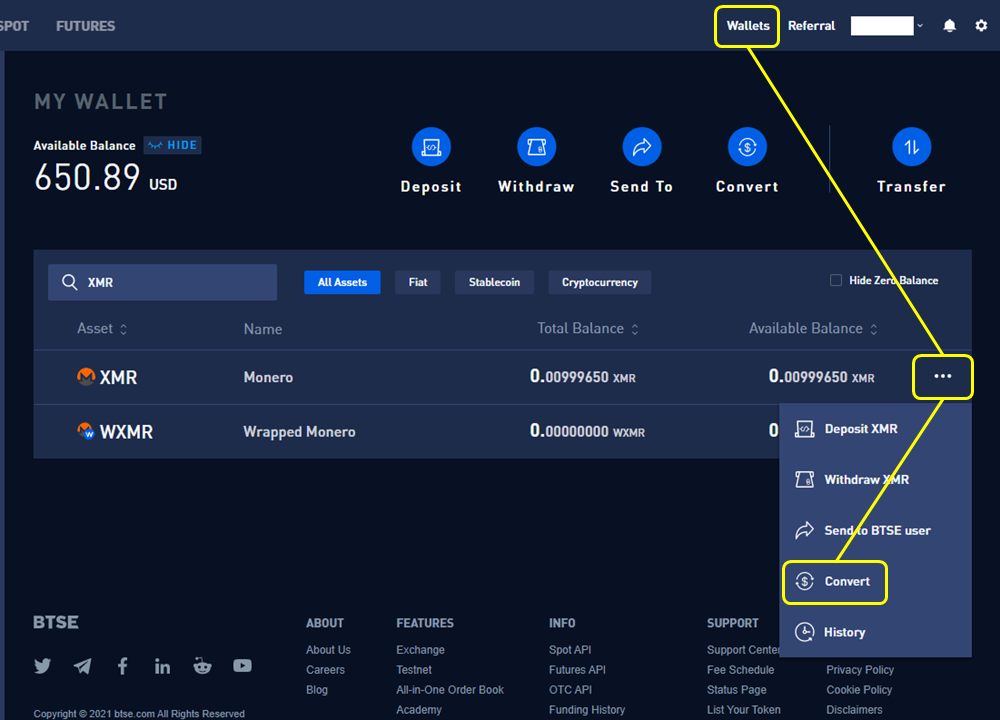Image resolution: width=1000 pixels, height=720 pixels.
Task: Open Status Page footer link
Action: tap(737, 690)
